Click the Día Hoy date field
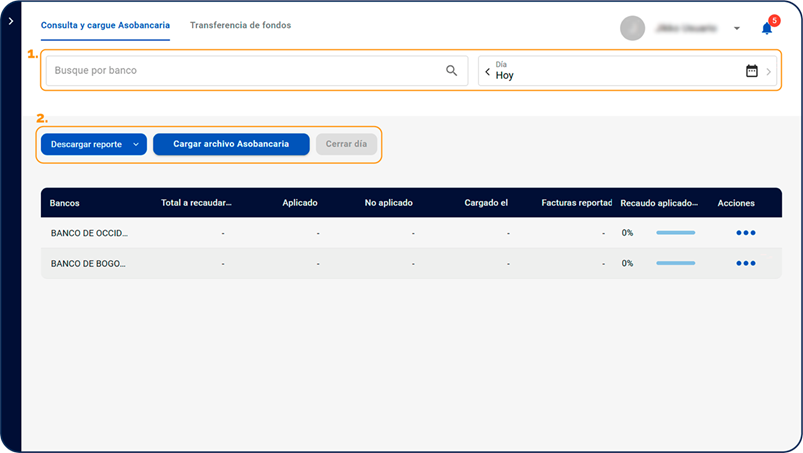 (x=610, y=71)
